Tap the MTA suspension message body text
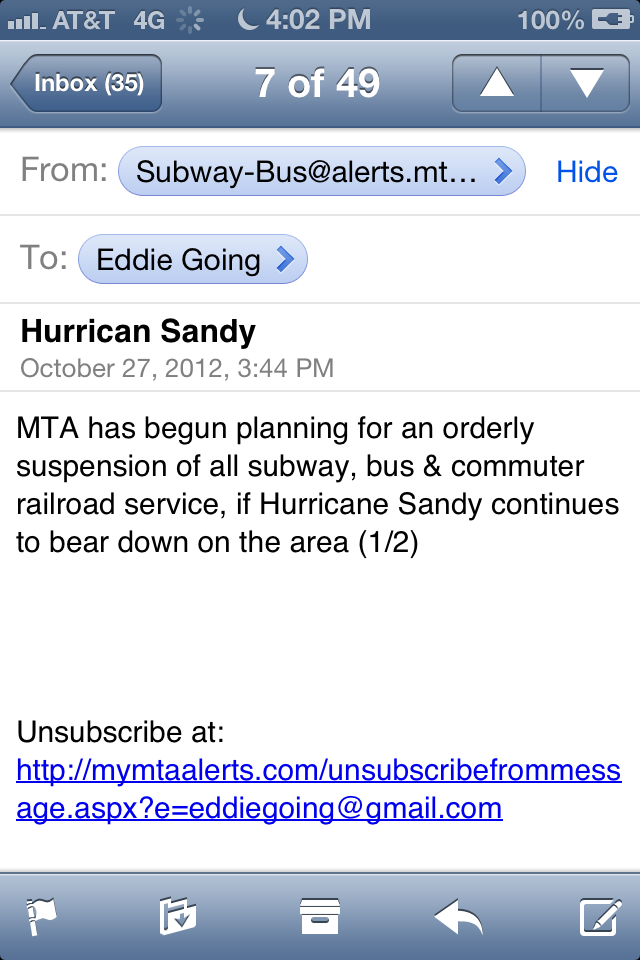Screen dimensions: 640x960 click(x=318, y=485)
